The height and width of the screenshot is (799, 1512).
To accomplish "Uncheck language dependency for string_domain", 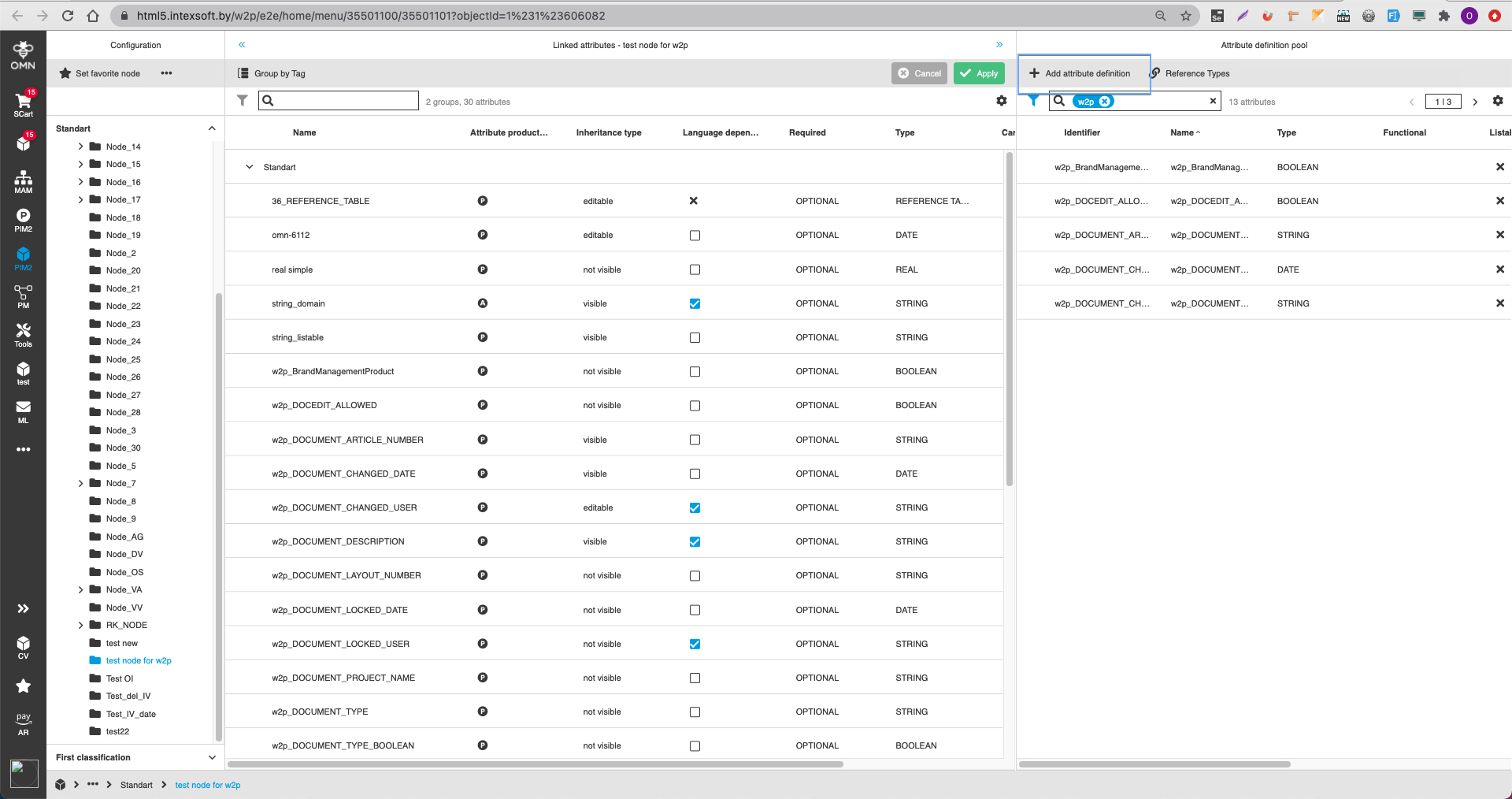I will coord(694,303).
